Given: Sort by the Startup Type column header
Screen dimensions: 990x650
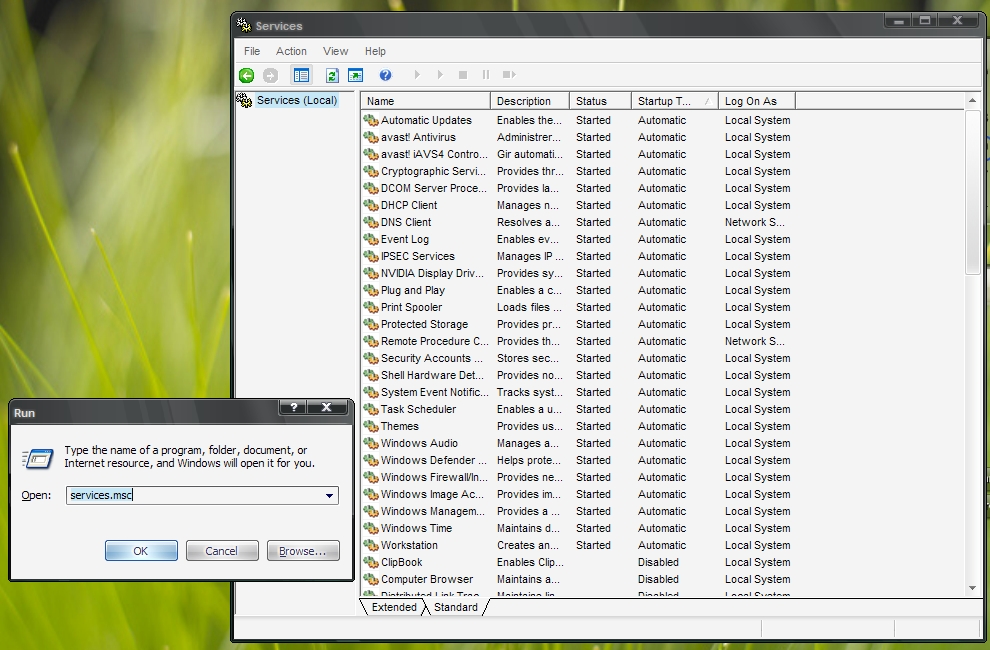Looking at the screenshot, I should point(674,101).
